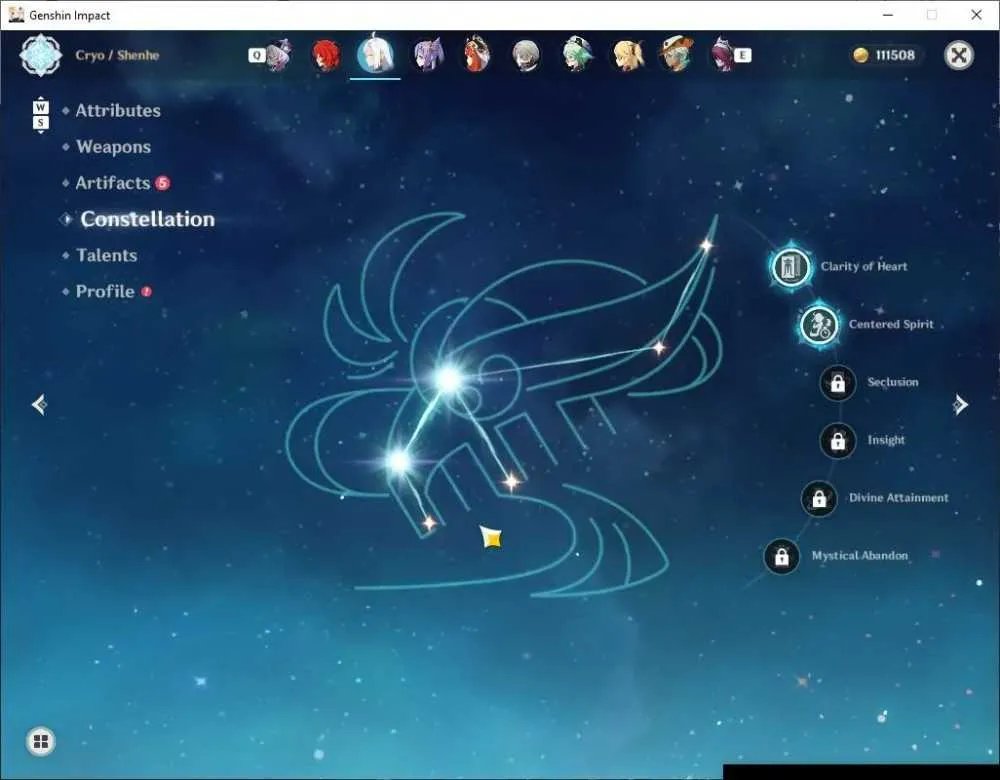View the Profile section
The image size is (1000, 780).
pyautogui.click(x=105, y=291)
